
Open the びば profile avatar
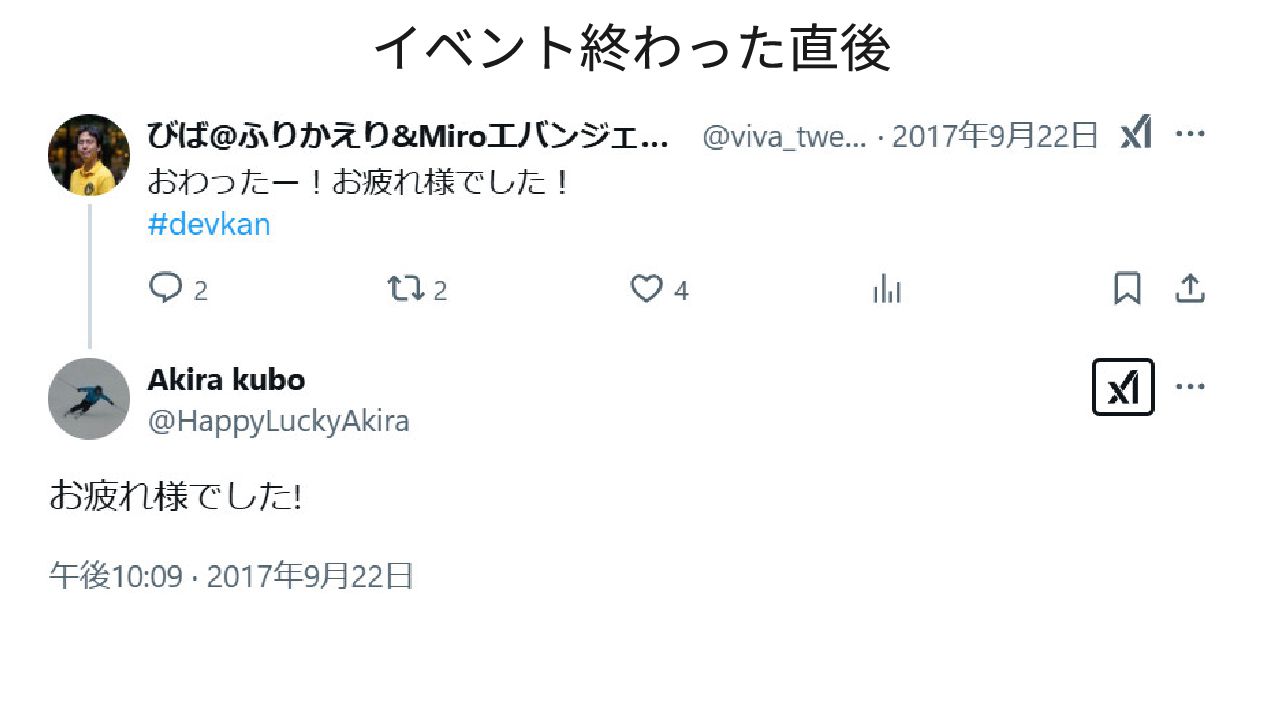89,155
